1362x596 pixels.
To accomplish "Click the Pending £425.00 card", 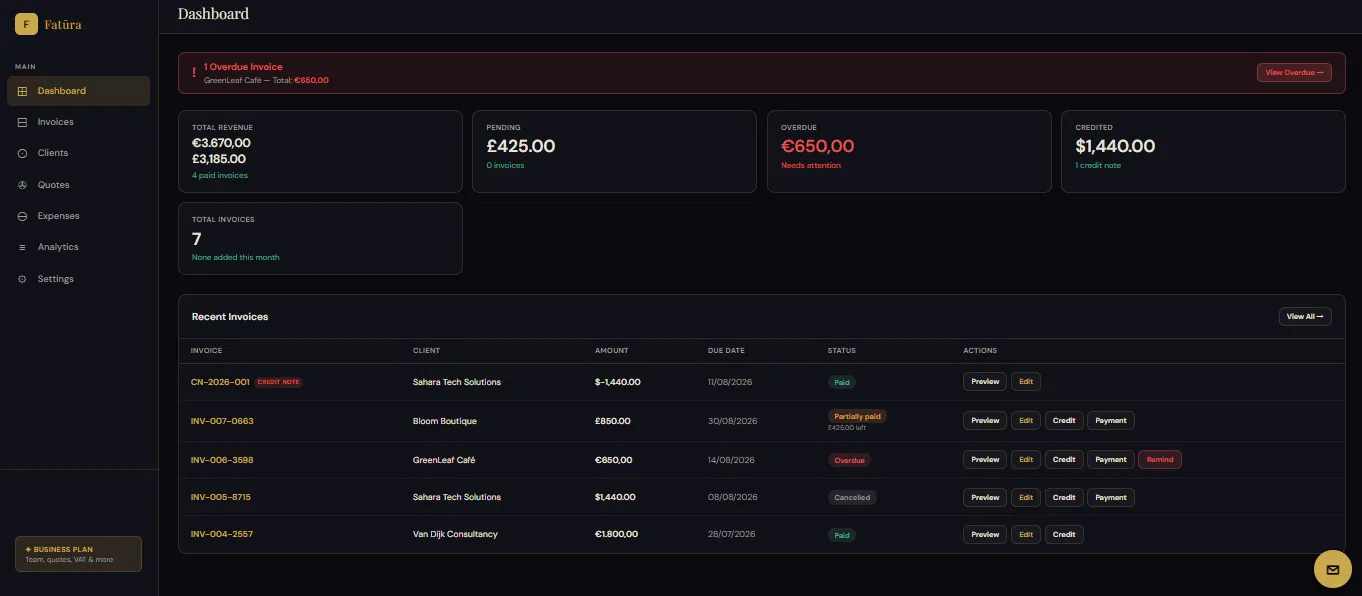I will (x=614, y=151).
